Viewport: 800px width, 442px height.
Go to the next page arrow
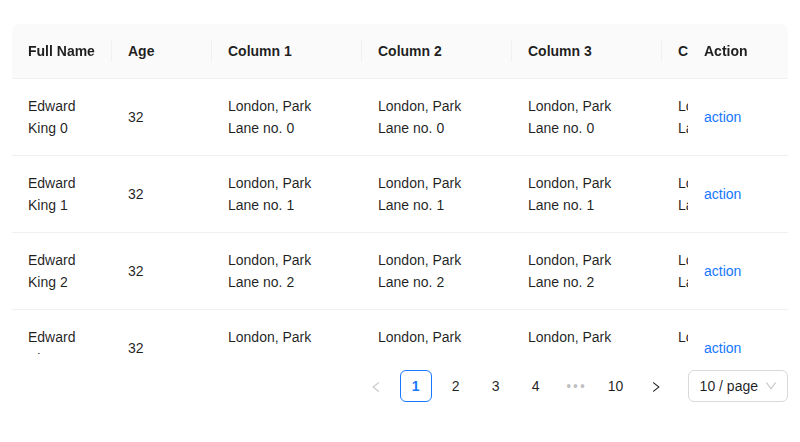tap(656, 387)
